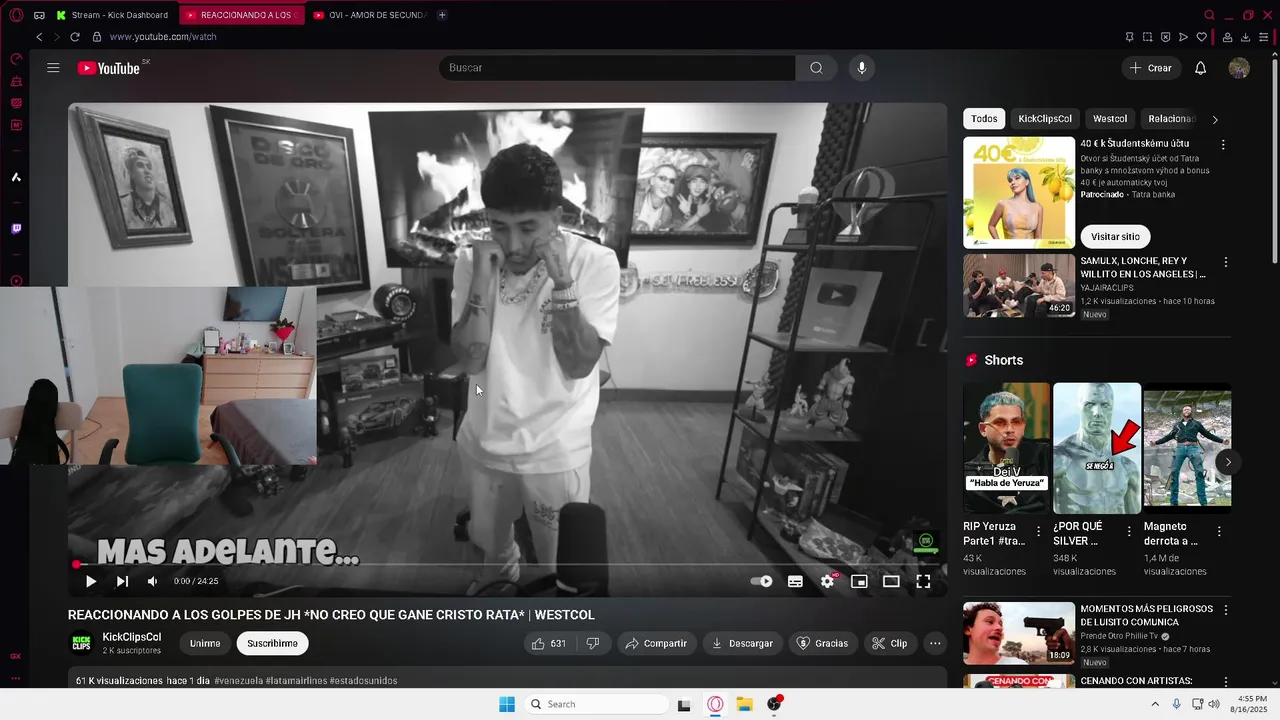Click the #venezuela hashtag link

[238, 681]
